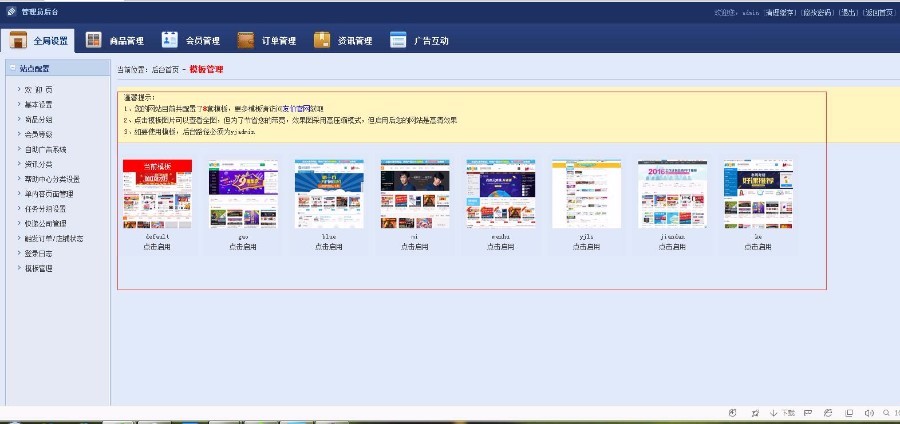Click the 全局设置 house icon
The width and height of the screenshot is (900, 424).
[18, 40]
